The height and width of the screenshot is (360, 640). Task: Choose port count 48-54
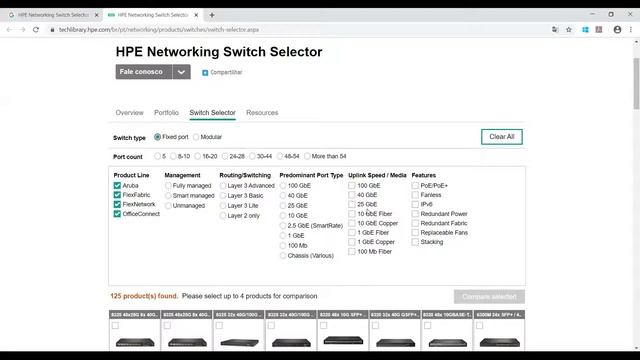[x=280, y=156]
